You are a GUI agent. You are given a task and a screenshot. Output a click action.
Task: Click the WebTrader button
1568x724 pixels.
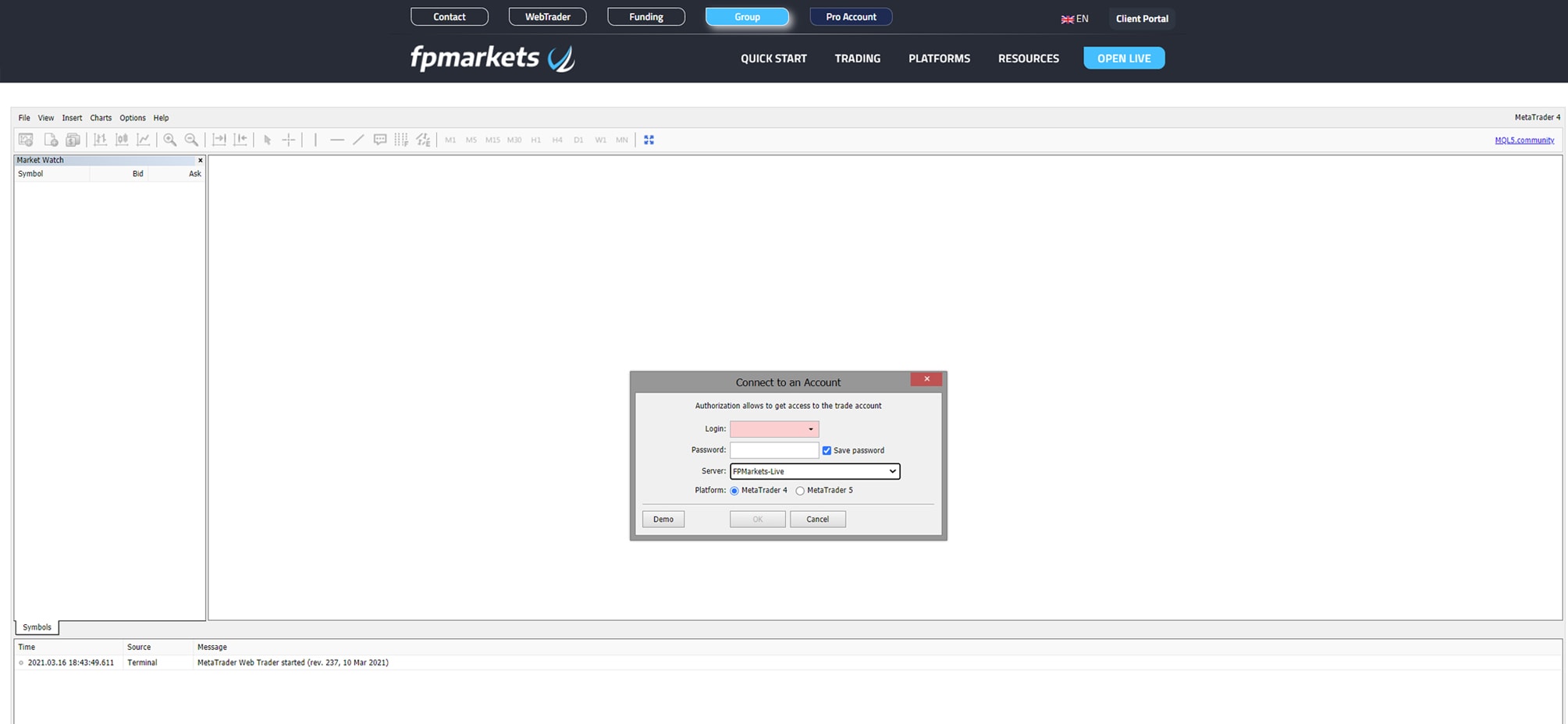547,16
